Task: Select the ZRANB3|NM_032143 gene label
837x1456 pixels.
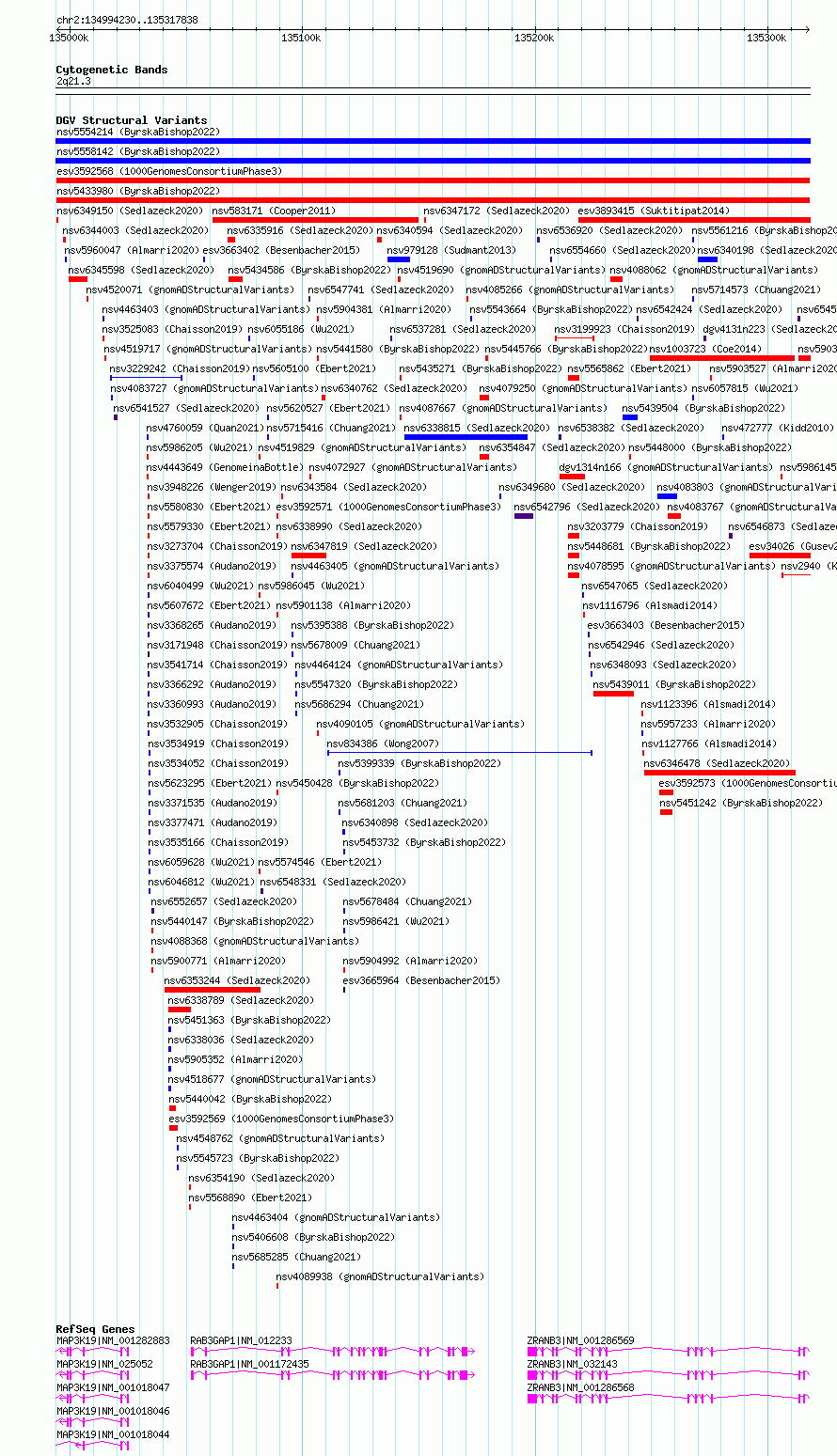Action: pos(572,1364)
